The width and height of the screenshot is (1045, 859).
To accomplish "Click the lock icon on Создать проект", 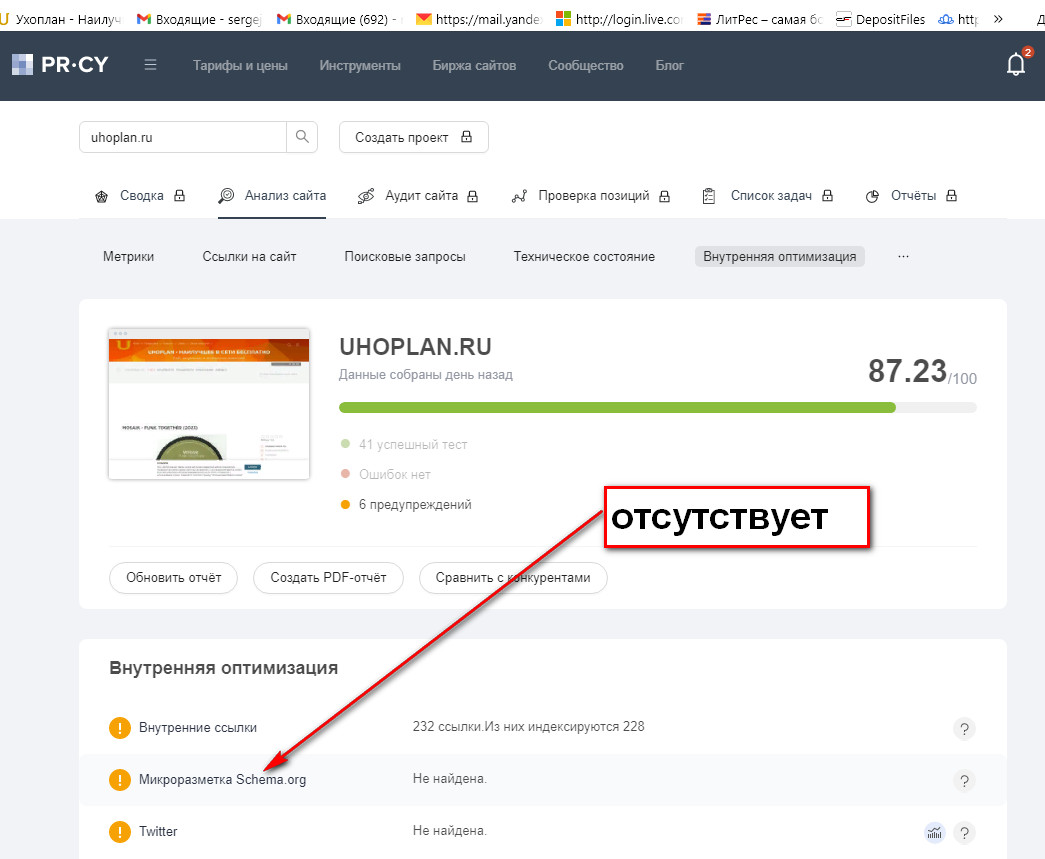I will [467, 137].
